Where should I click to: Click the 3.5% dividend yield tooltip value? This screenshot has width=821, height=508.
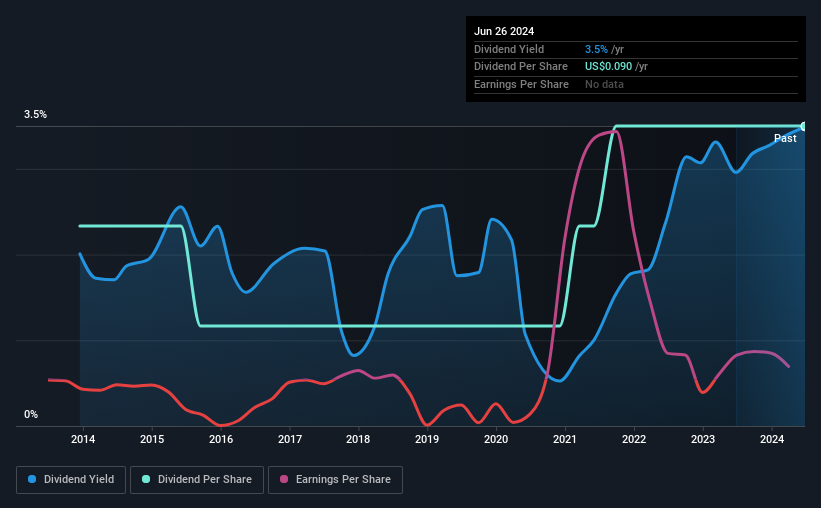pos(596,49)
